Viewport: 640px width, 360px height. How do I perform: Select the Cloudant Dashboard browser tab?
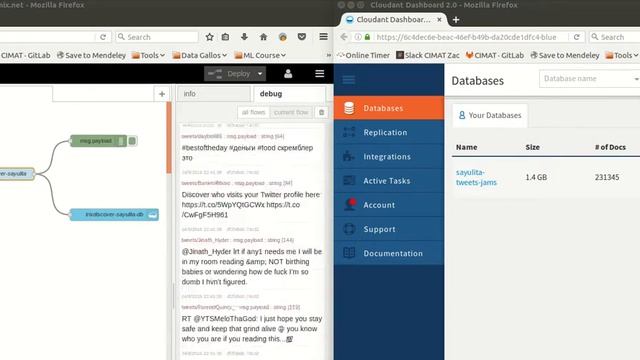(393, 20)
